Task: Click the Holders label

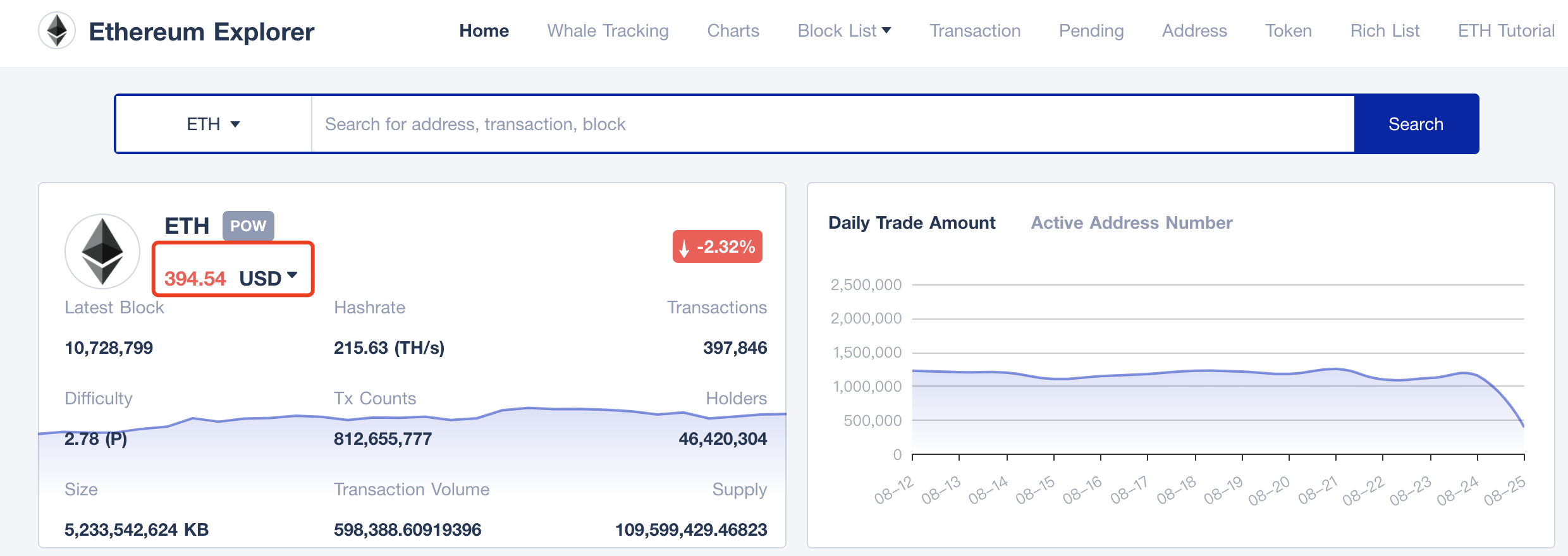Action: (736, 398)
